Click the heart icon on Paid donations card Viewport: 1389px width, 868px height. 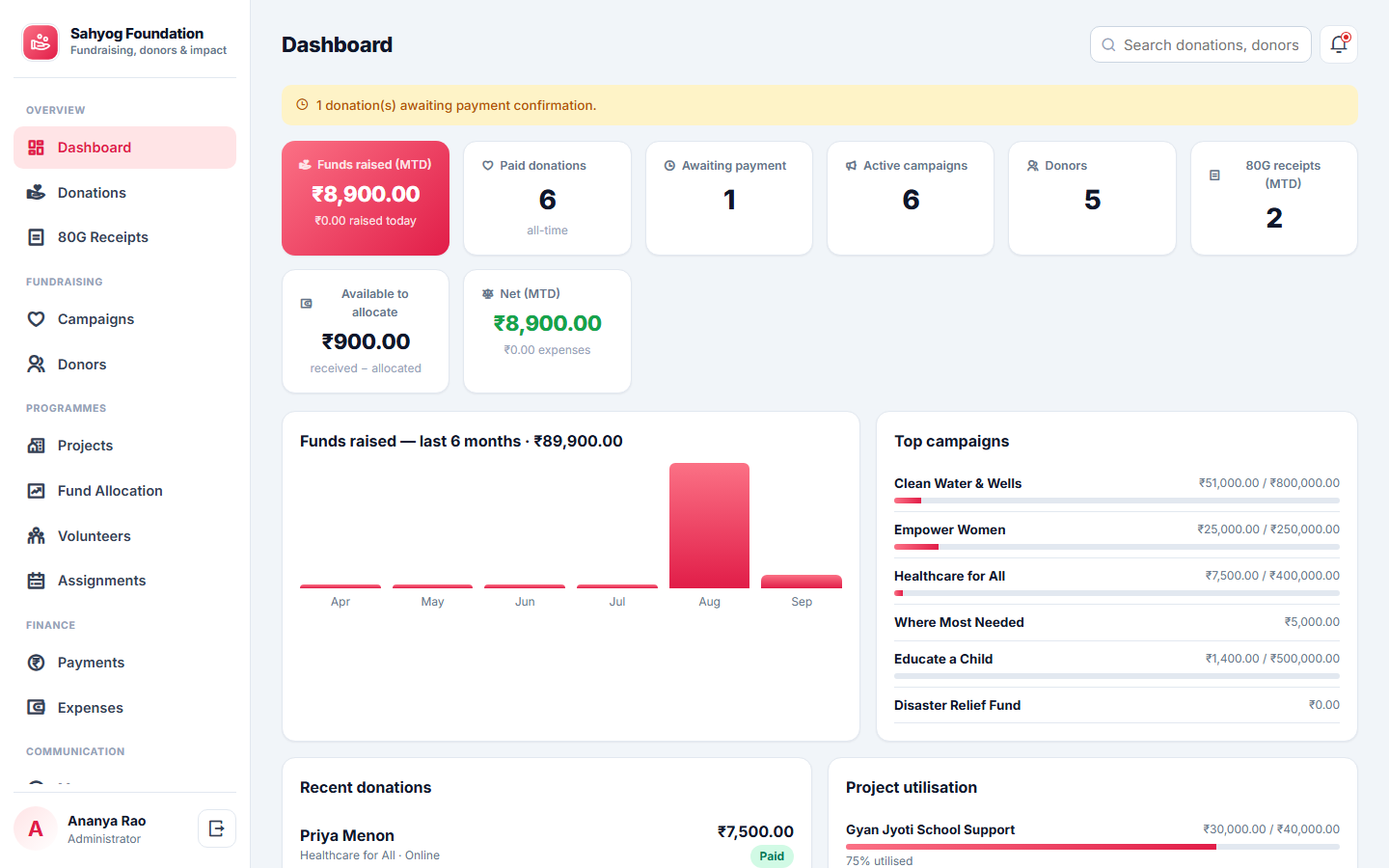[x=488, y=166]
